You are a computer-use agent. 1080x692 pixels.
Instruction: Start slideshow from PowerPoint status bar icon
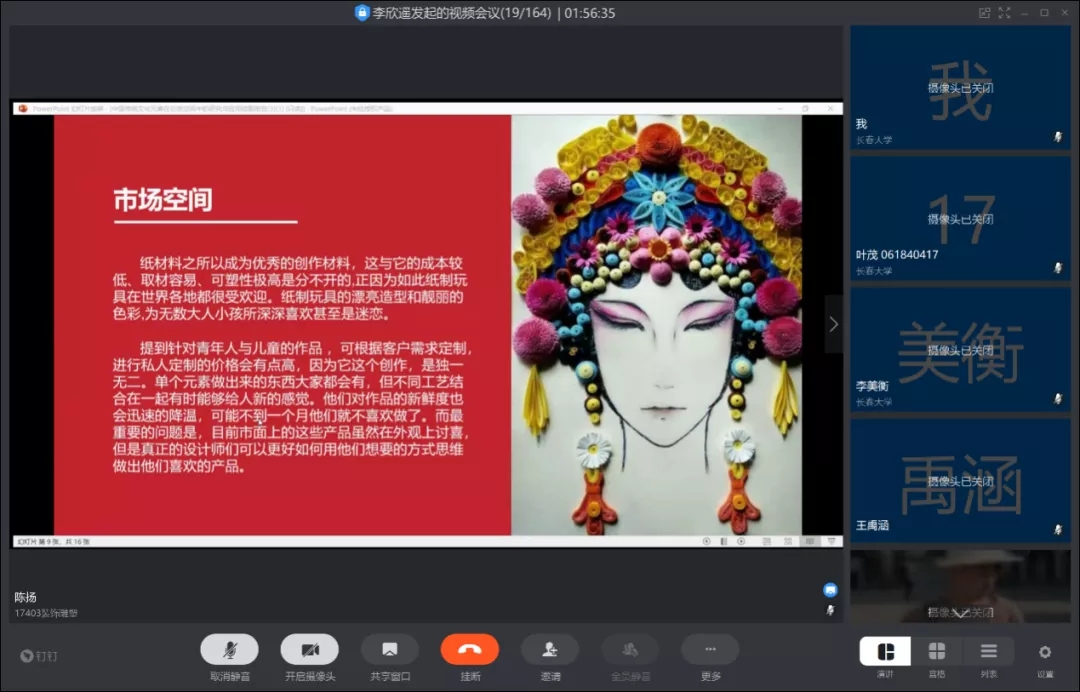831,542
